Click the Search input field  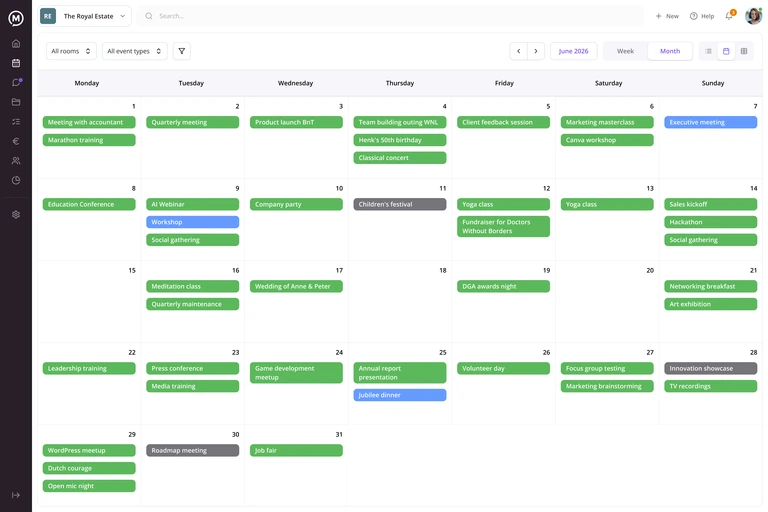tap(391, 16)
